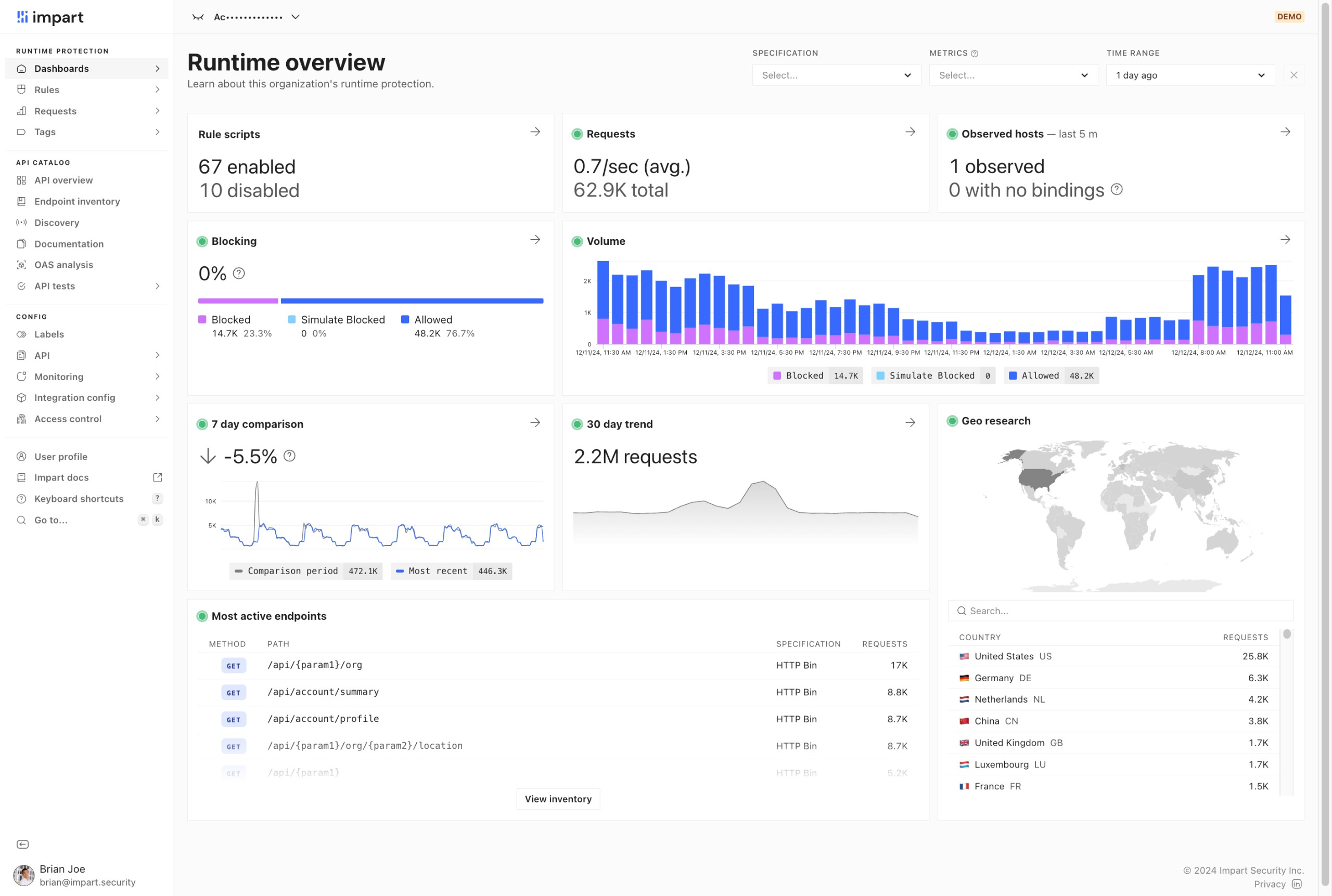Open the 30 day trend arrow
The height and width of the screenshot is (896, 1332).
tap(910, 423)
